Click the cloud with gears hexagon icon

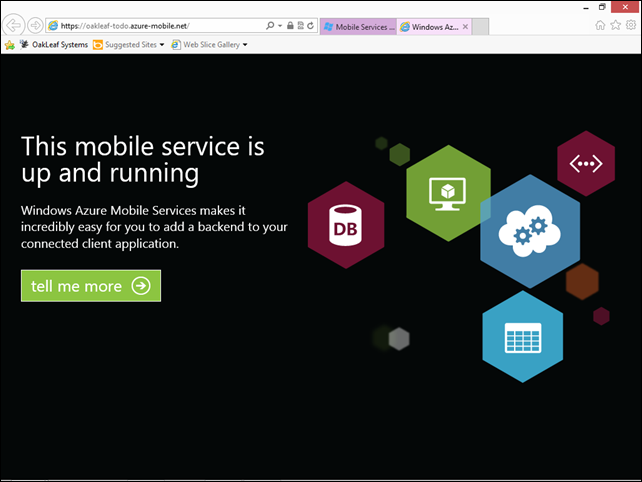tap(530, 231)
